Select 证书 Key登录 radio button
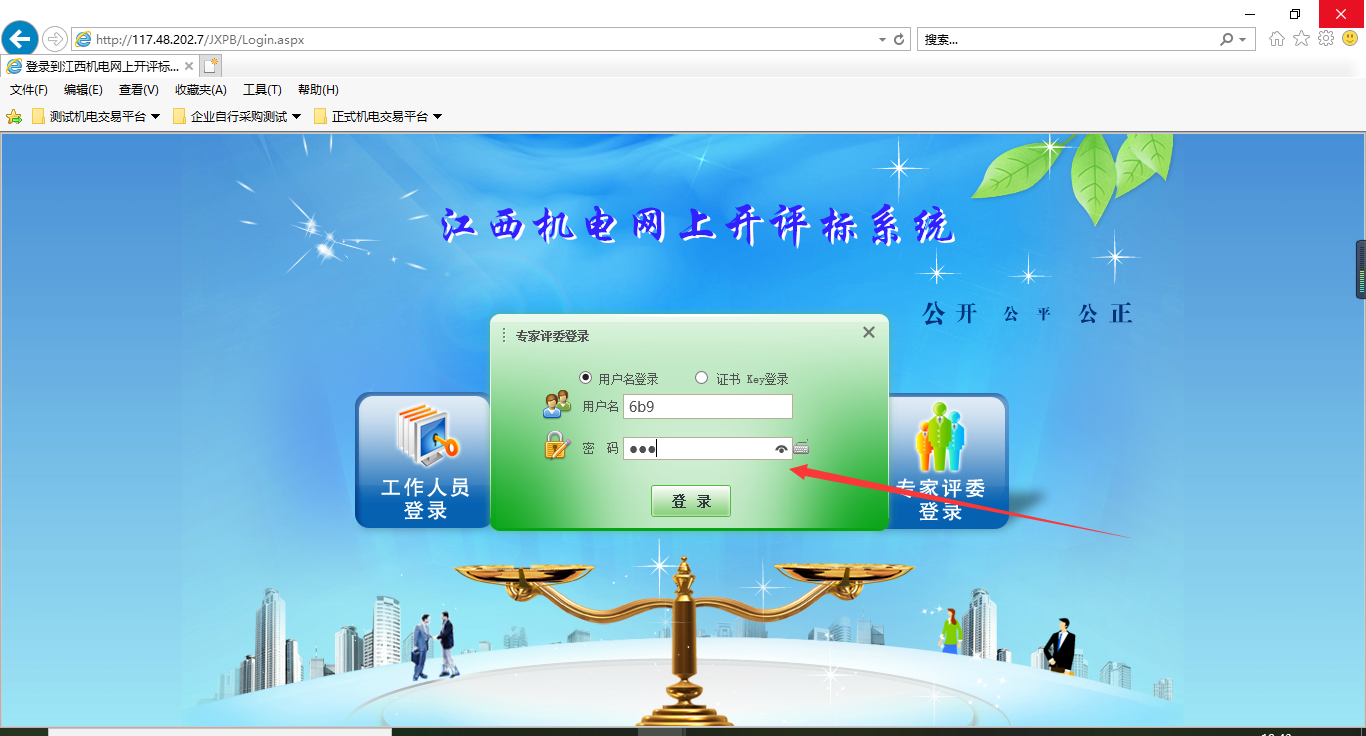The width and height of the screenshot is (1366, 736). pos(702,378)
